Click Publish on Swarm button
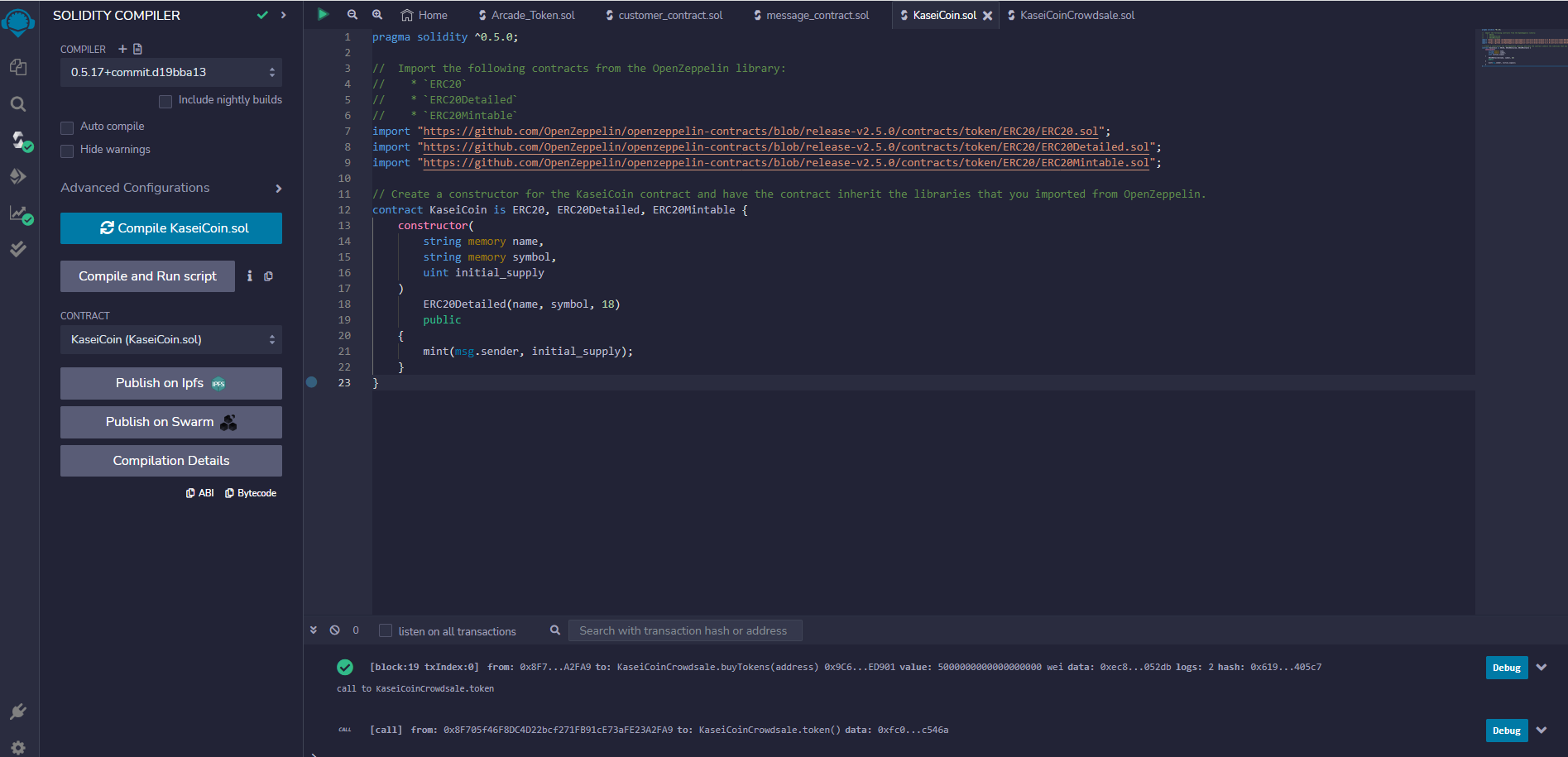Viewport: 1568px width, 757px height. pyautogui.click(x=171, y=422)
